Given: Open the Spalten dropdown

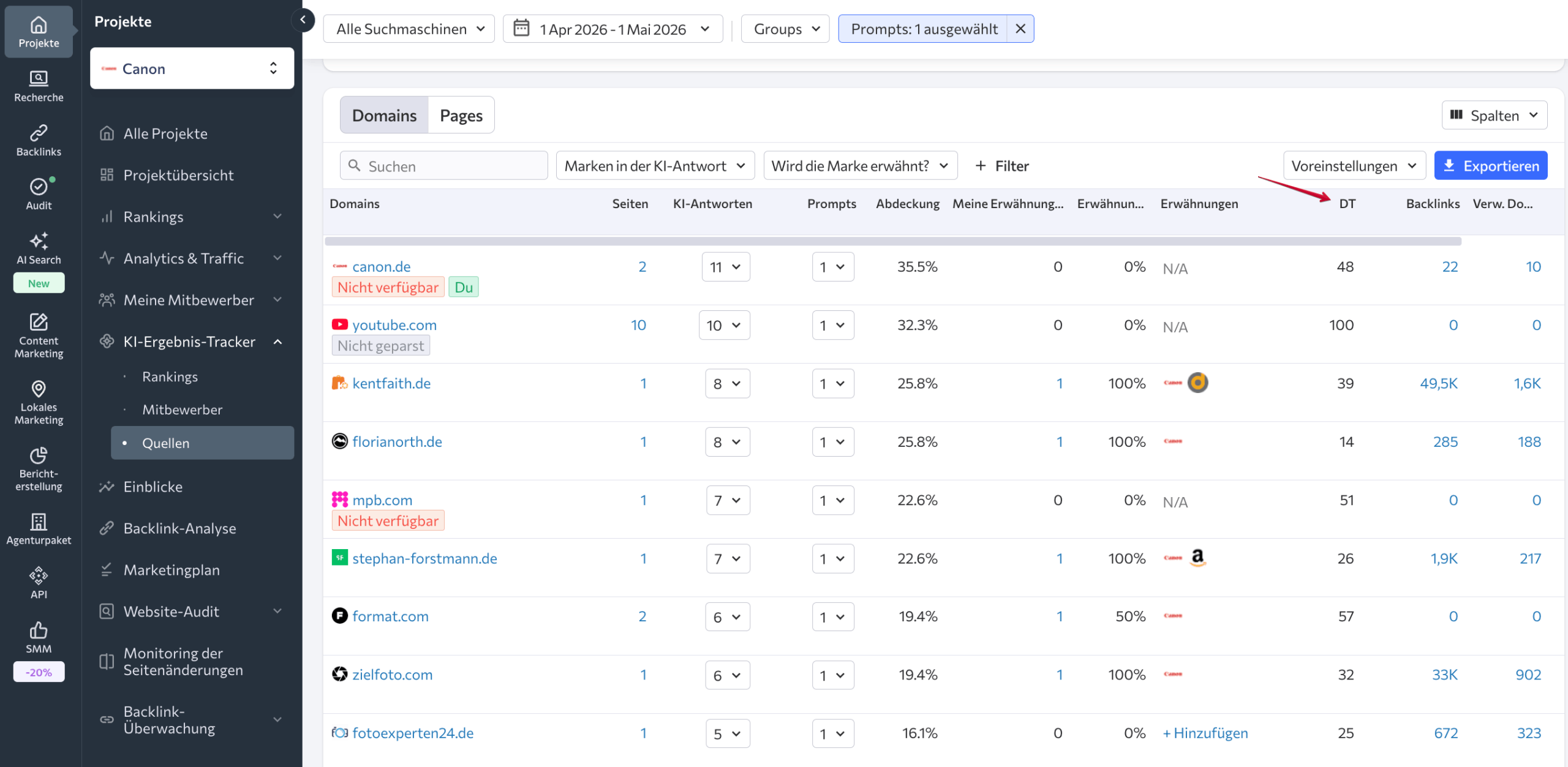Looking at the screenshot, I should [x=1494, y=115].
